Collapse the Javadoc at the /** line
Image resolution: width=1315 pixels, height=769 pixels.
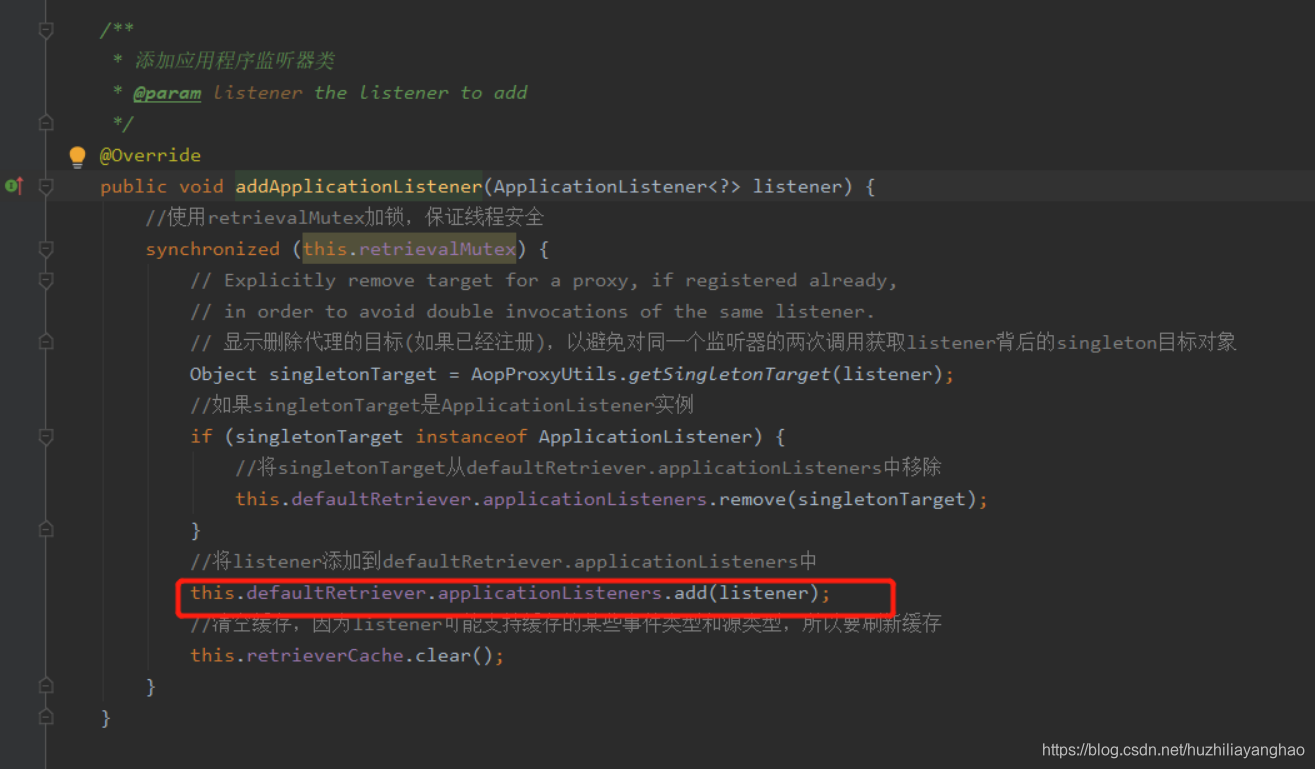(x=45, y=31)
